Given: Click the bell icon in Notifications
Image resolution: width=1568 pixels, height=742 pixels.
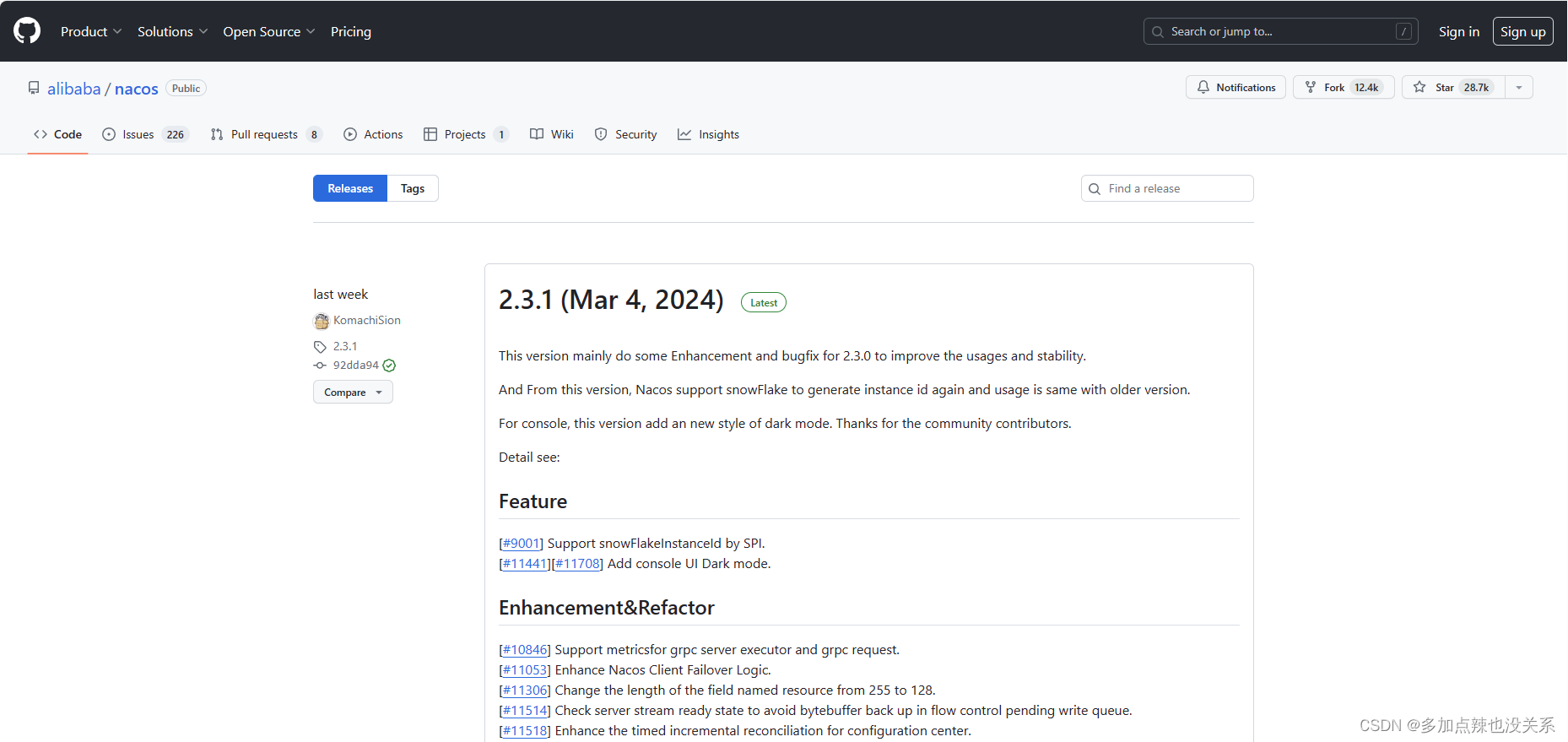Looking at the screenshot, I should [1203, 87].
